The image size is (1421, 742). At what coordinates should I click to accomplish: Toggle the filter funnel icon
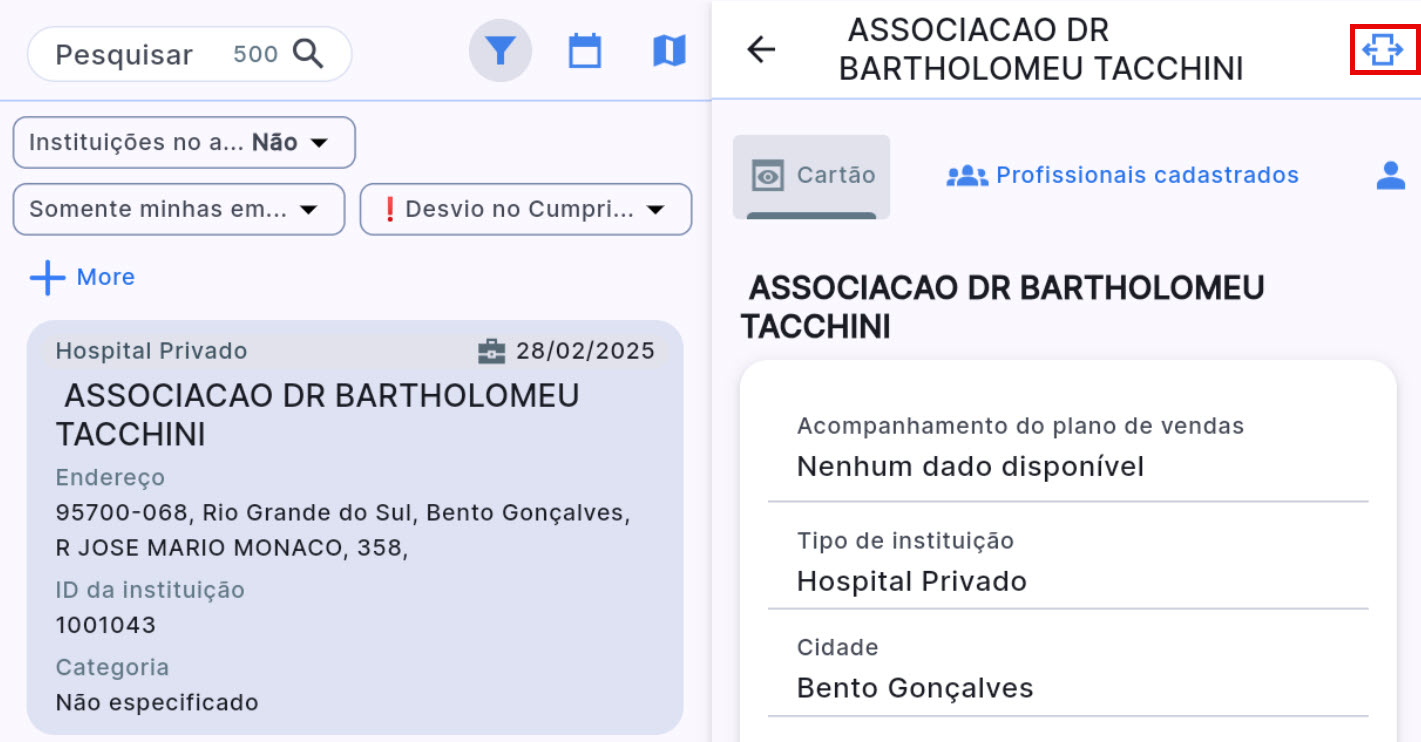(500, 50)
